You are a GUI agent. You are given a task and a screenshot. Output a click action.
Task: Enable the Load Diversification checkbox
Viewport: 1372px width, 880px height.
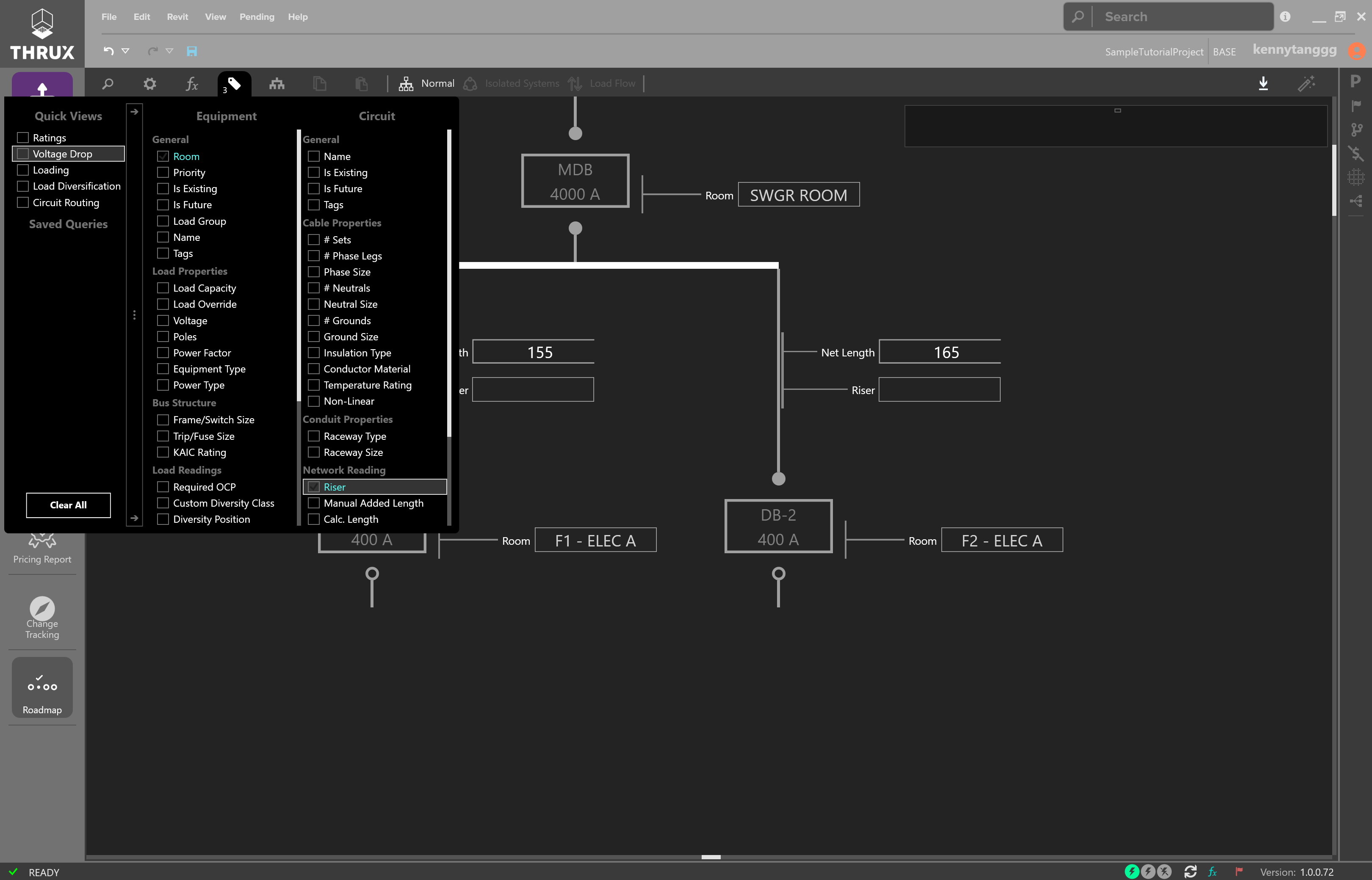[23, 186]
